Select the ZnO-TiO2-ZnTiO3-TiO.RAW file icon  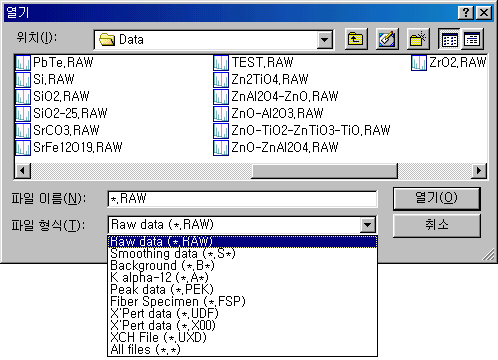click(221, 130)
